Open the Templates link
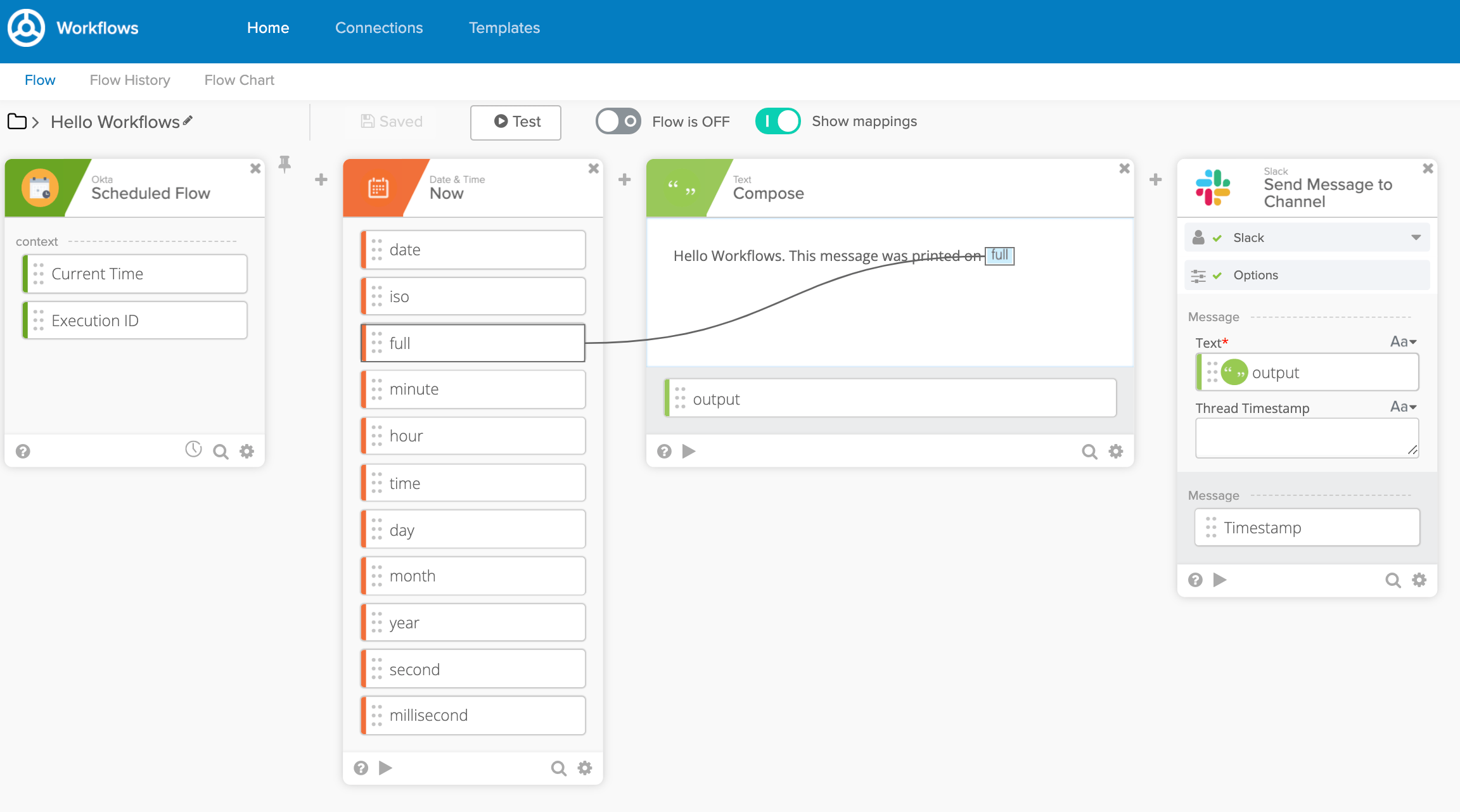Image resolution: width=1460 pixels, height=812 pixels. pos(504,28)
